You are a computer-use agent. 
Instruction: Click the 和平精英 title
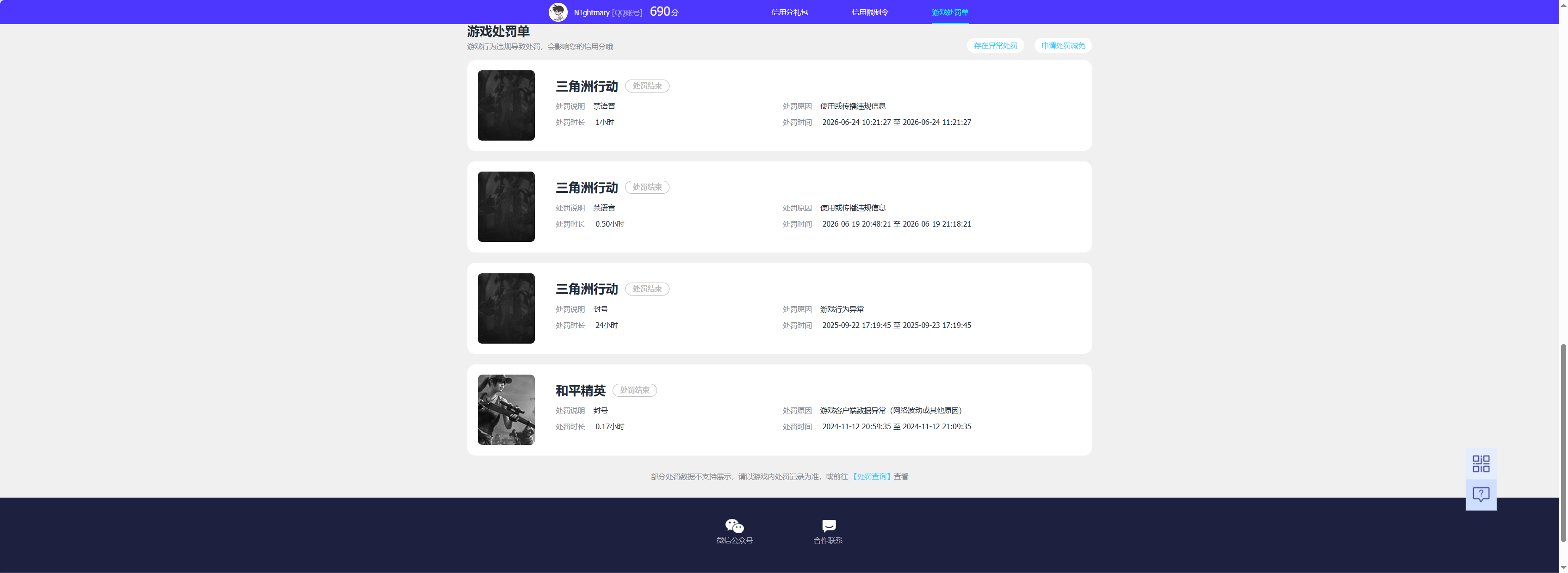click(580, 390)
